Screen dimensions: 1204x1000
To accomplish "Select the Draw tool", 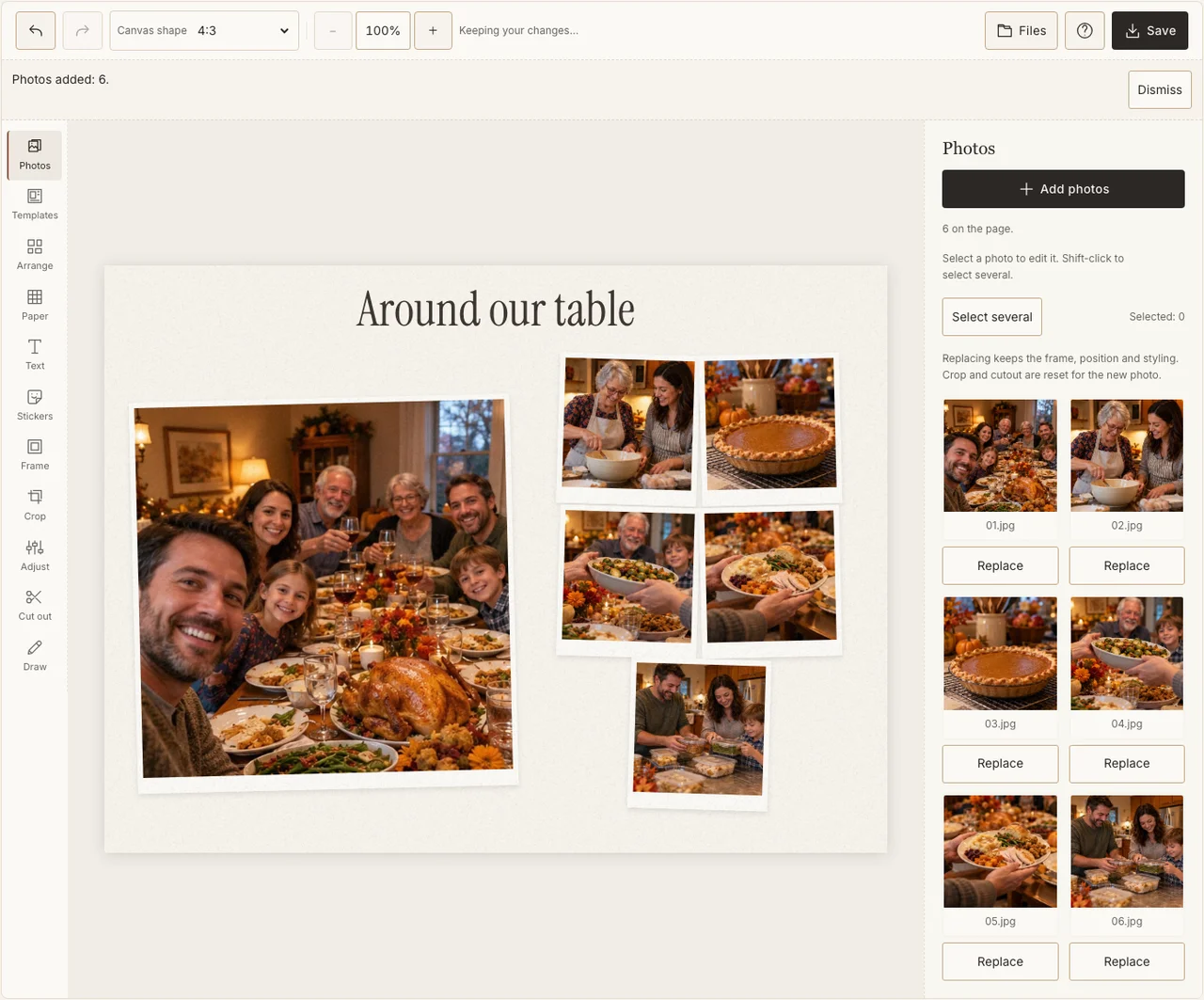I will (35, 656).
